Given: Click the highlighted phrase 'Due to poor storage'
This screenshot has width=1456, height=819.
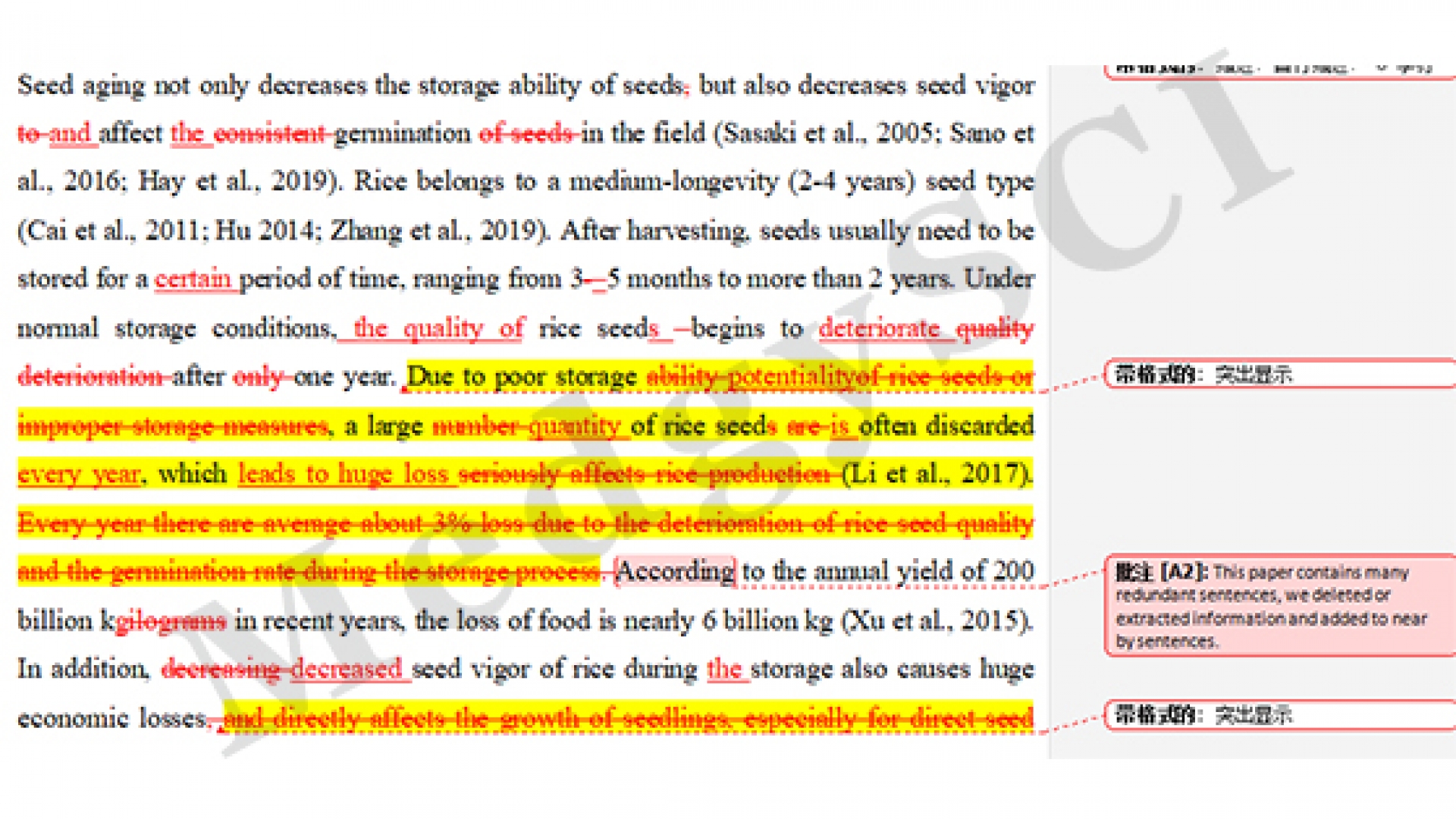Looking at the screenshot, I should [x=522, y=377].
